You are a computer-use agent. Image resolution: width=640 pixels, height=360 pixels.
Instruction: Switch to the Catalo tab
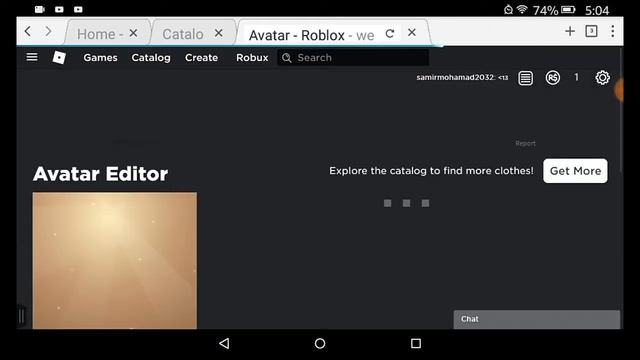(183, 34)
